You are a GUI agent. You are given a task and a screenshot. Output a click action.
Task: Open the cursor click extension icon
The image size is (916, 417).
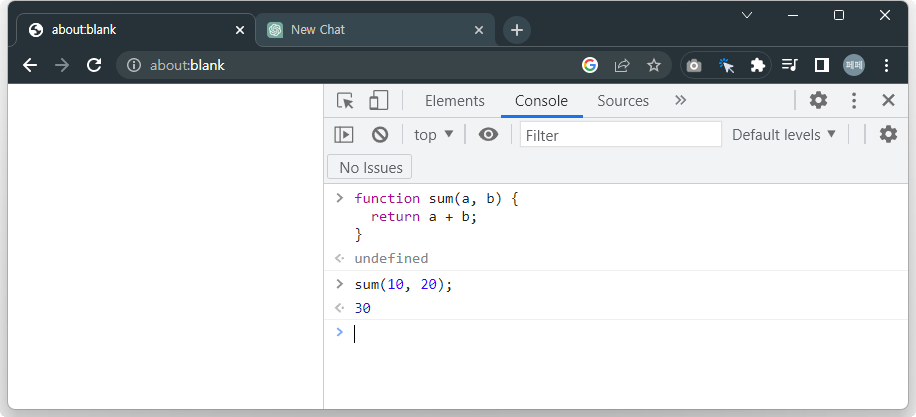click(x=726, y=65)
